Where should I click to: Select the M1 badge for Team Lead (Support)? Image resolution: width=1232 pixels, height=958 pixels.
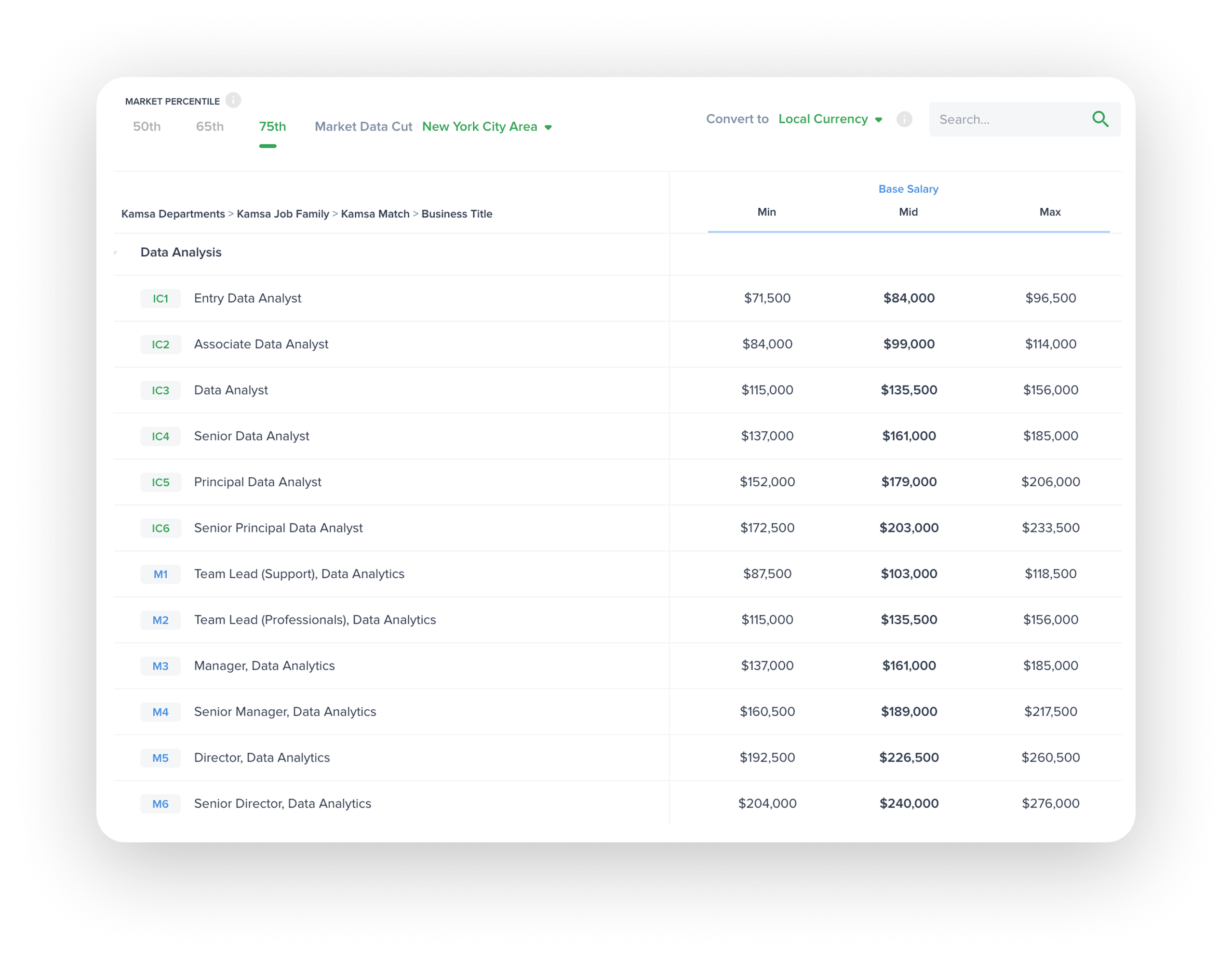[x=160, y=574]
